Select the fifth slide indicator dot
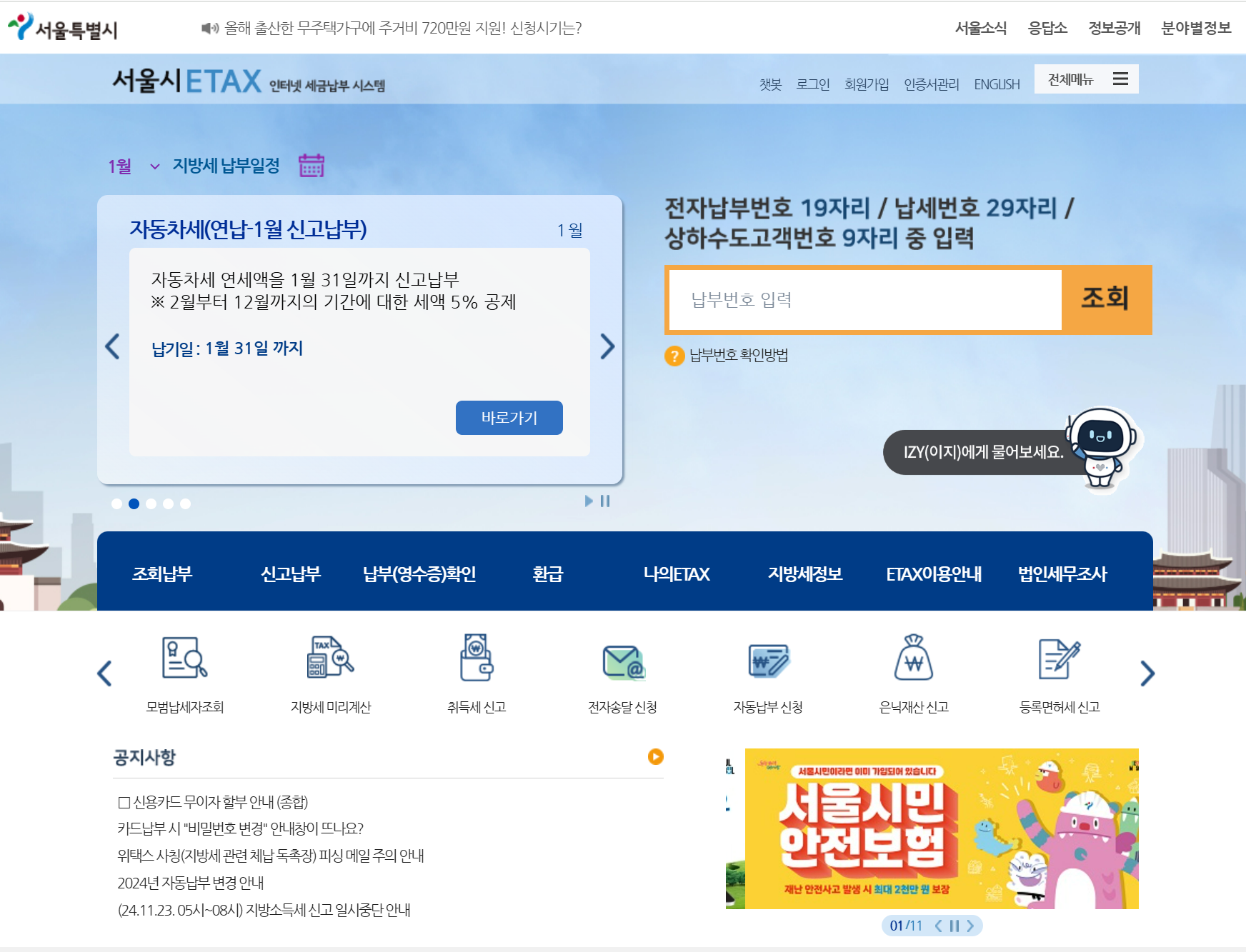The height and width of the screenshot is (952, 1246). click(185, 503)
